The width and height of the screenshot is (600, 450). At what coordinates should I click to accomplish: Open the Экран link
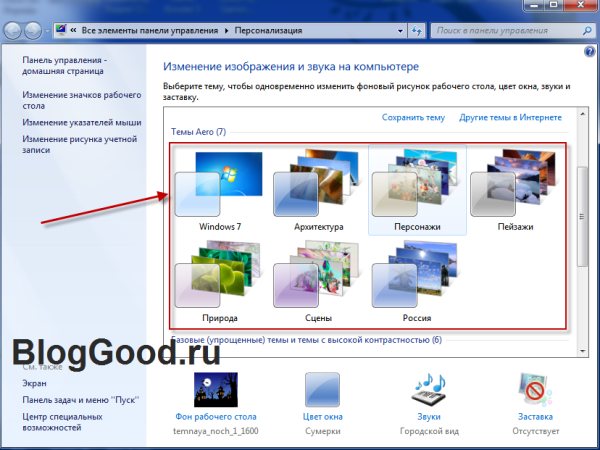click(34, 383)
